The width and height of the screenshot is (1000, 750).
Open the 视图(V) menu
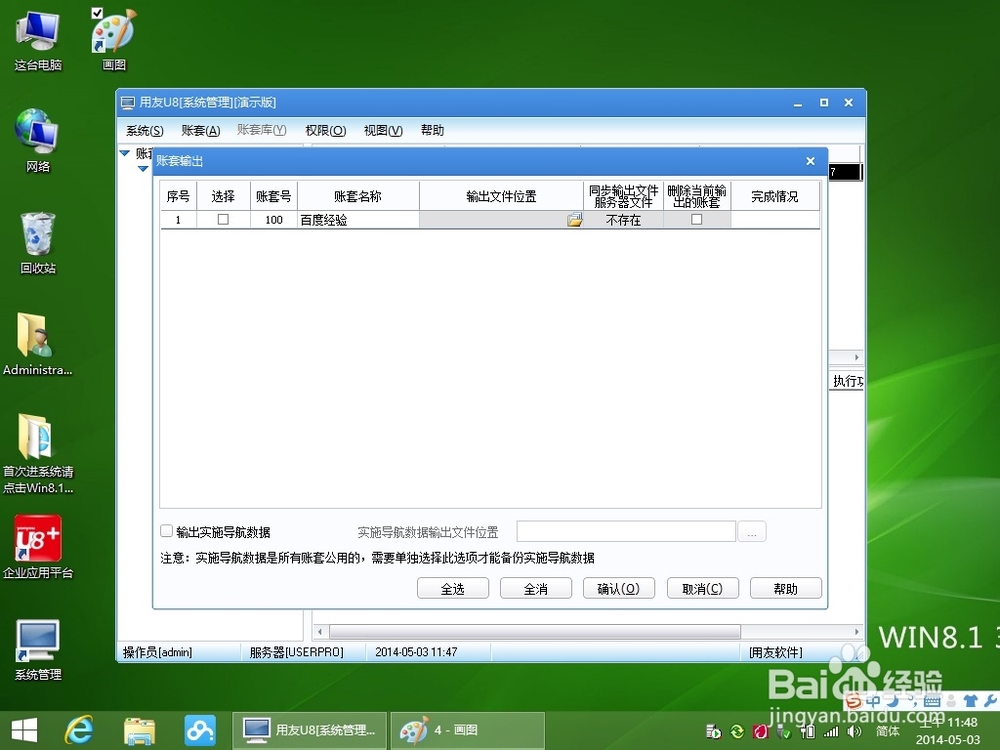point(383,131)
